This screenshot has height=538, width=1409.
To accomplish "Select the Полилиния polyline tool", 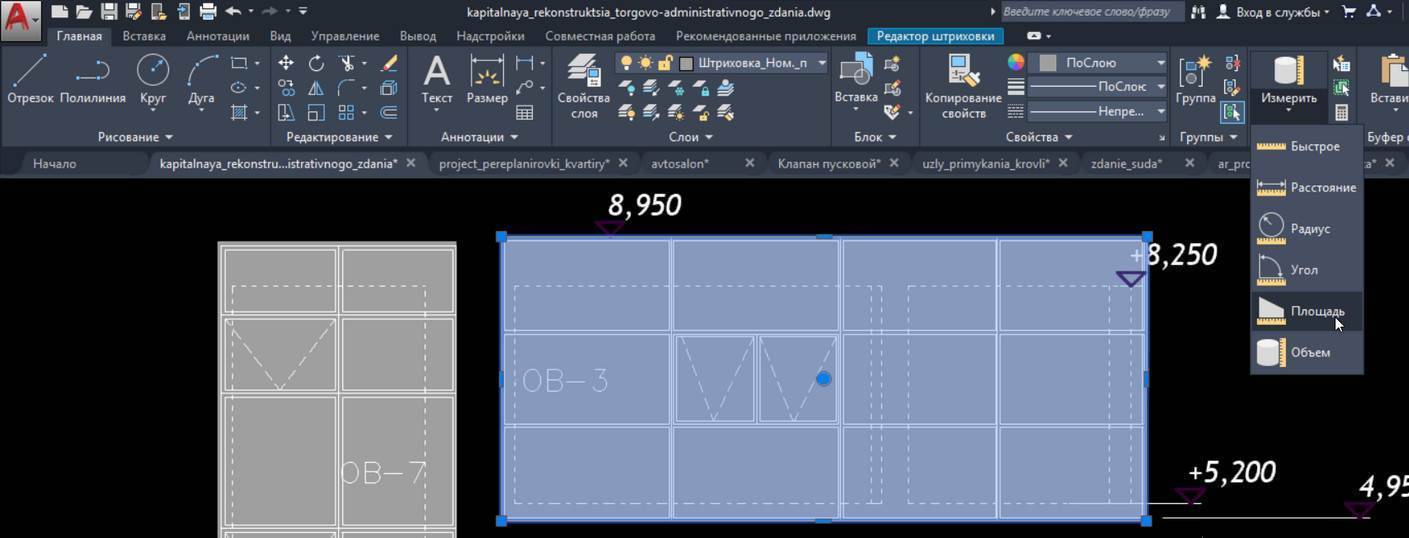I will coord(92,80).
